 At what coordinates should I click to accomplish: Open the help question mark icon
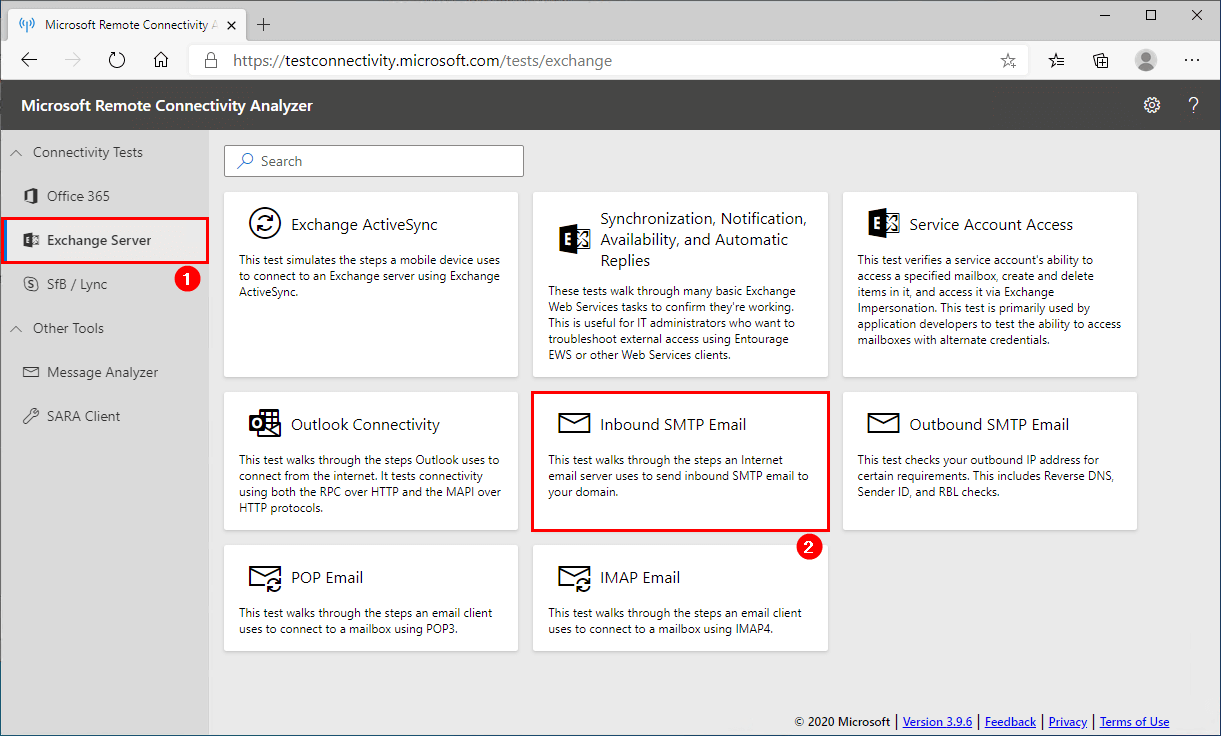[1192, 105]
